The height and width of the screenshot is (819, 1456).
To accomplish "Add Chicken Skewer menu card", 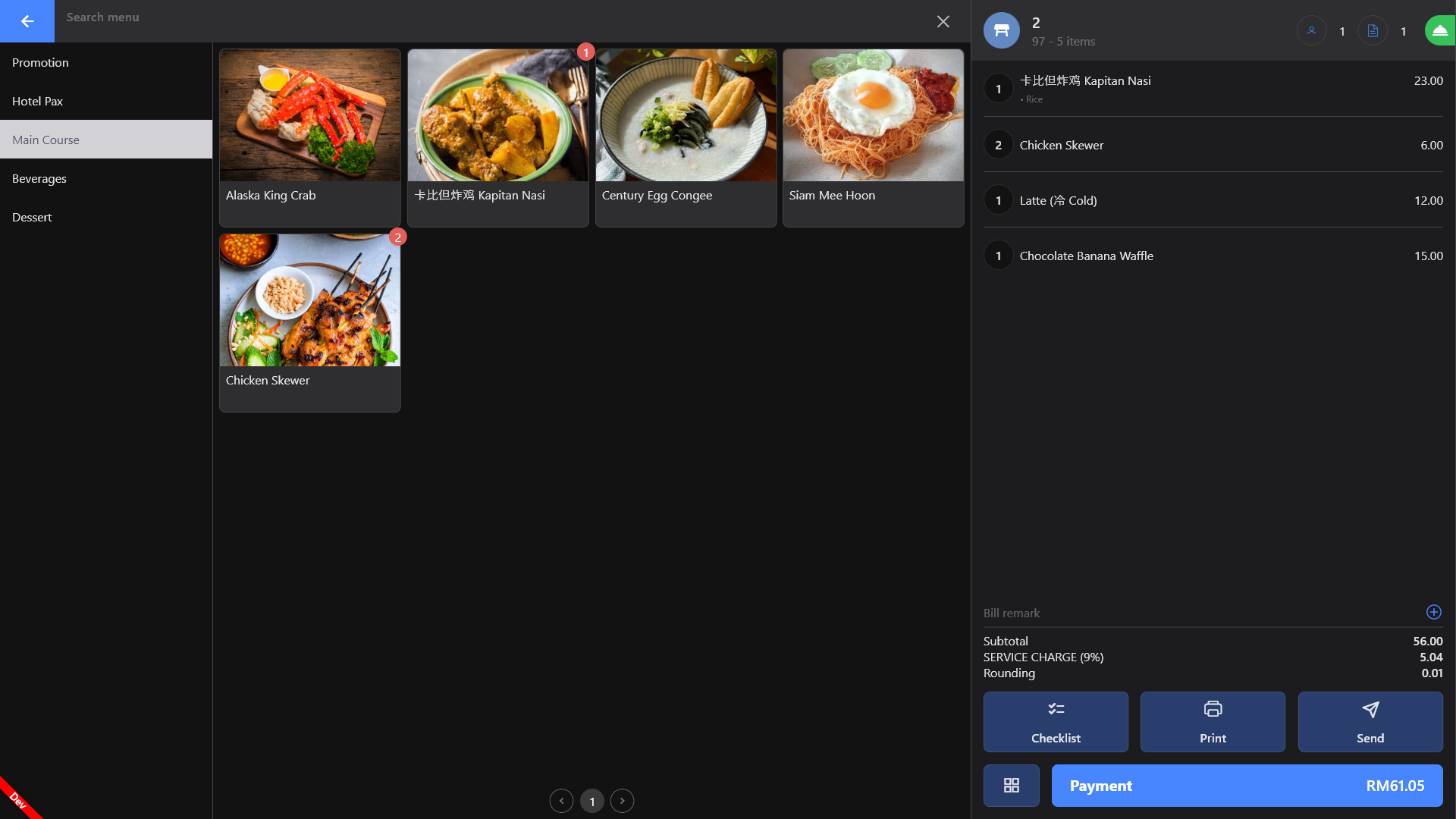I will [x=310, y=323].
